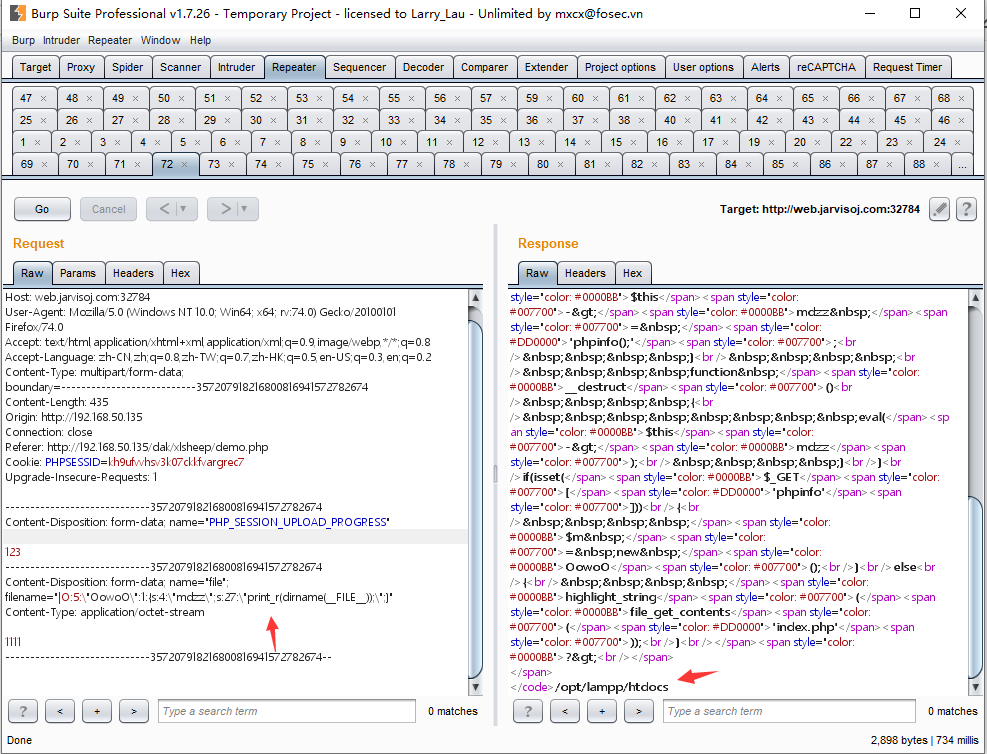Click request scrollbar up arrow
The image size is (987, 754).
click(476, 297)
